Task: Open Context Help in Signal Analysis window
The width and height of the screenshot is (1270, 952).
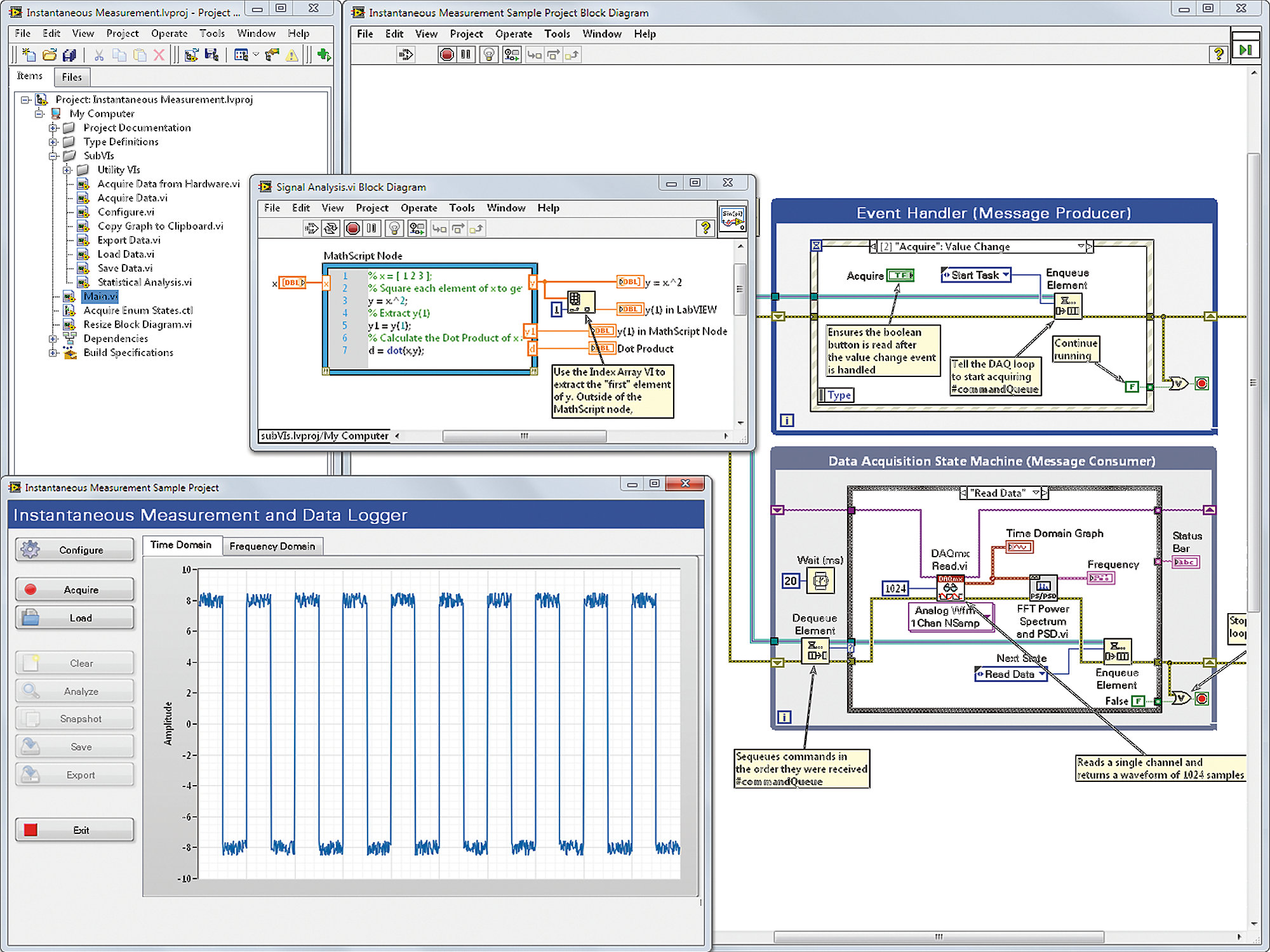Action: click(x=705, y=228)
